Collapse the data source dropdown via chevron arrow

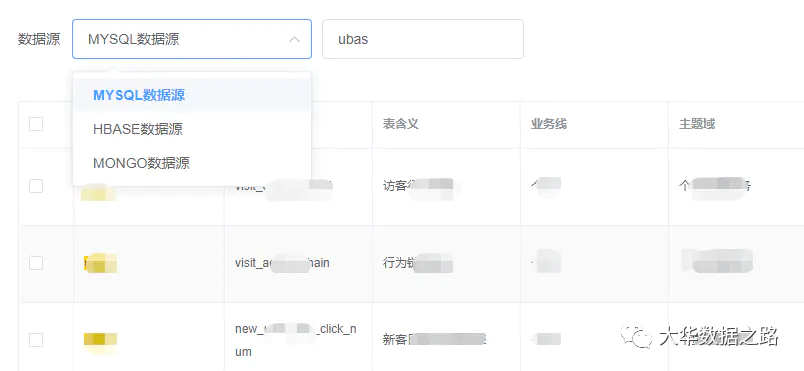pyautogui.click(x=294, y=39)
